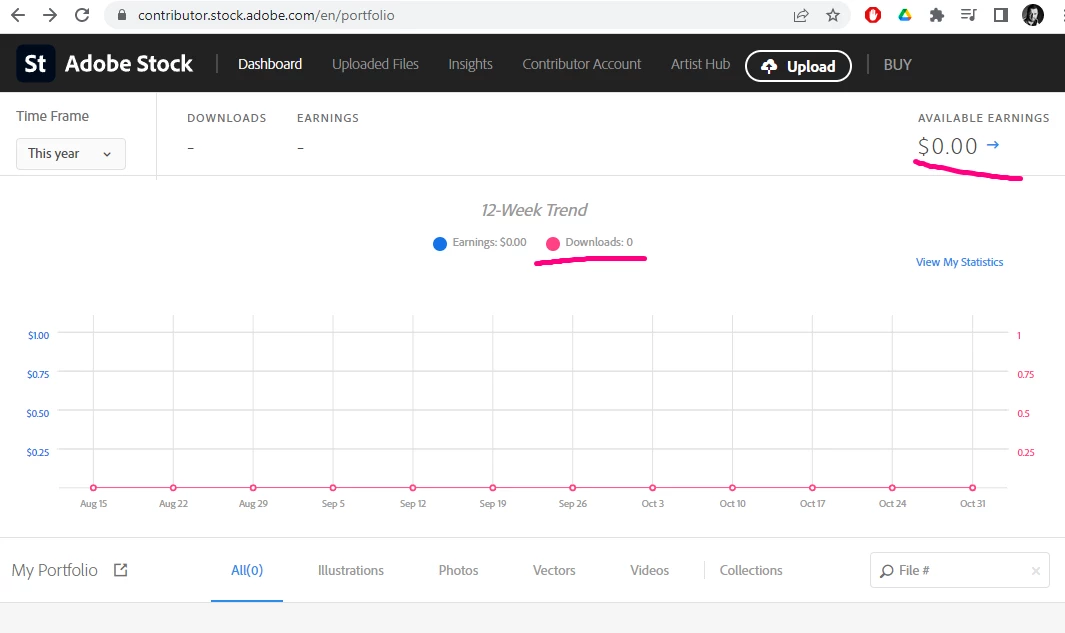Click the Sep 26 chart data point
This screenshot has height=633, width=1065.
573,488
